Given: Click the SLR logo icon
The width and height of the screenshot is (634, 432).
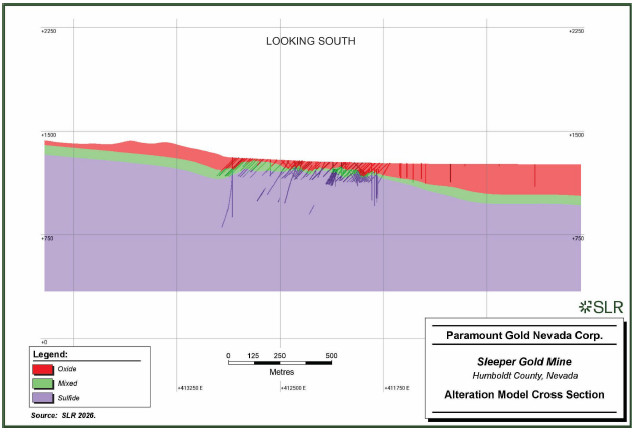Looking at the screenshot, I should [585, 307].
